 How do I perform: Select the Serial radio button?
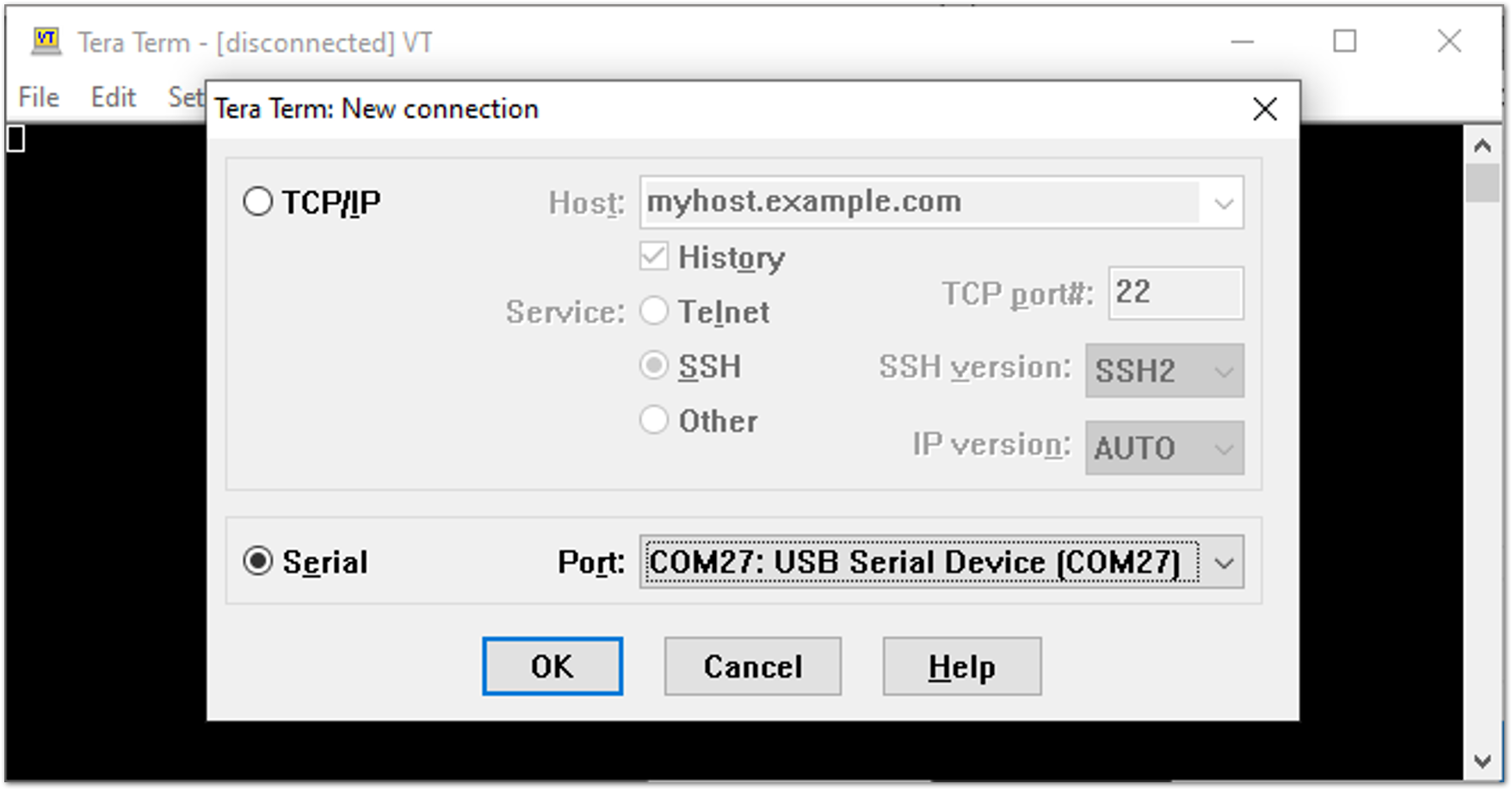tap(258, 561)
